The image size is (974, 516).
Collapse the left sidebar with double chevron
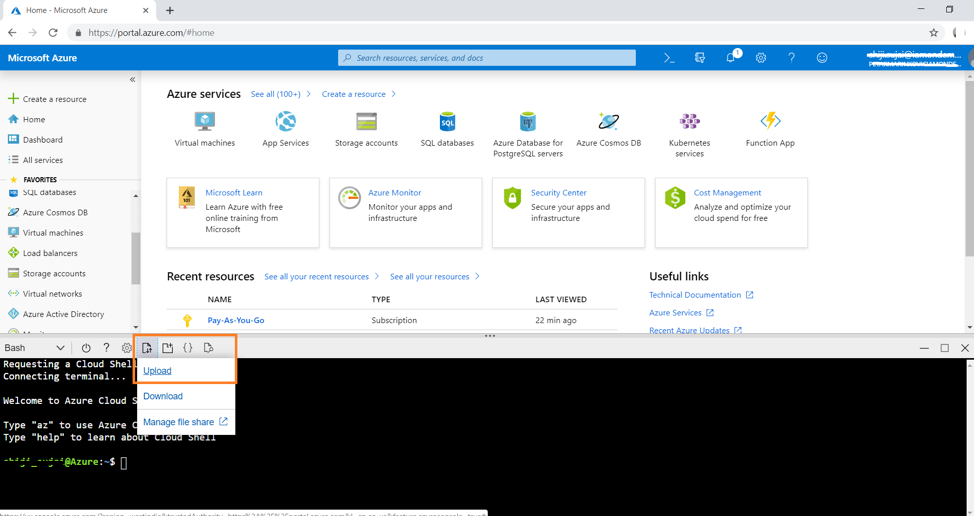[132, 79]
